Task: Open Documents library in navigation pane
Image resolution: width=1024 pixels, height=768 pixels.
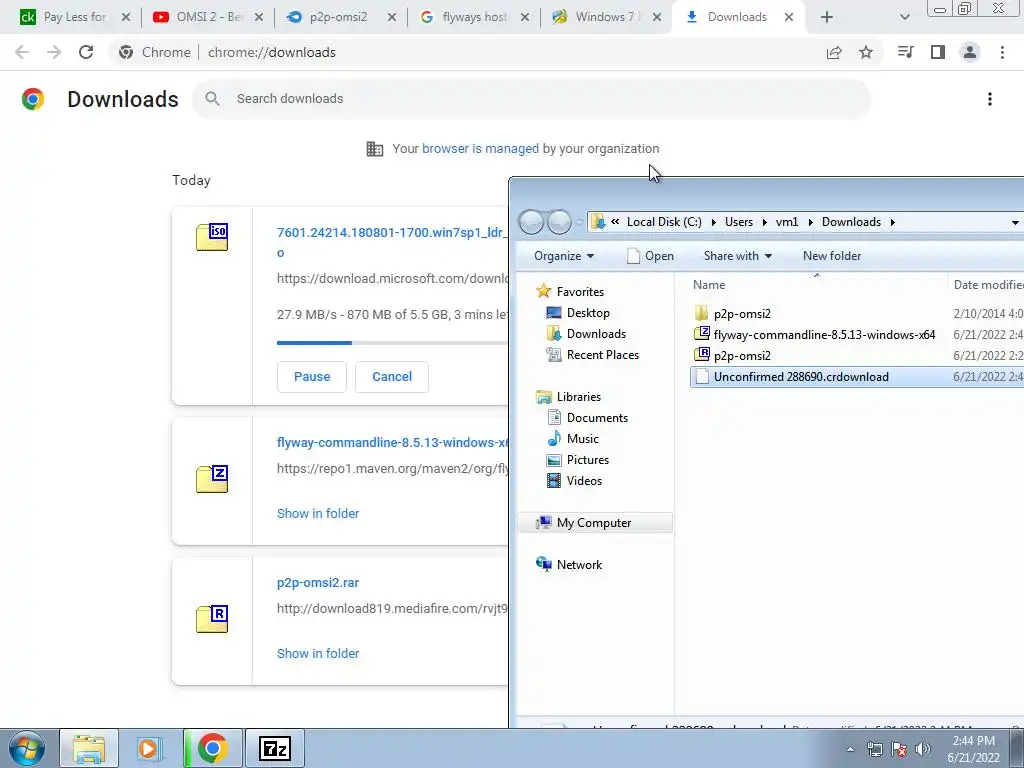Action: 597,418
